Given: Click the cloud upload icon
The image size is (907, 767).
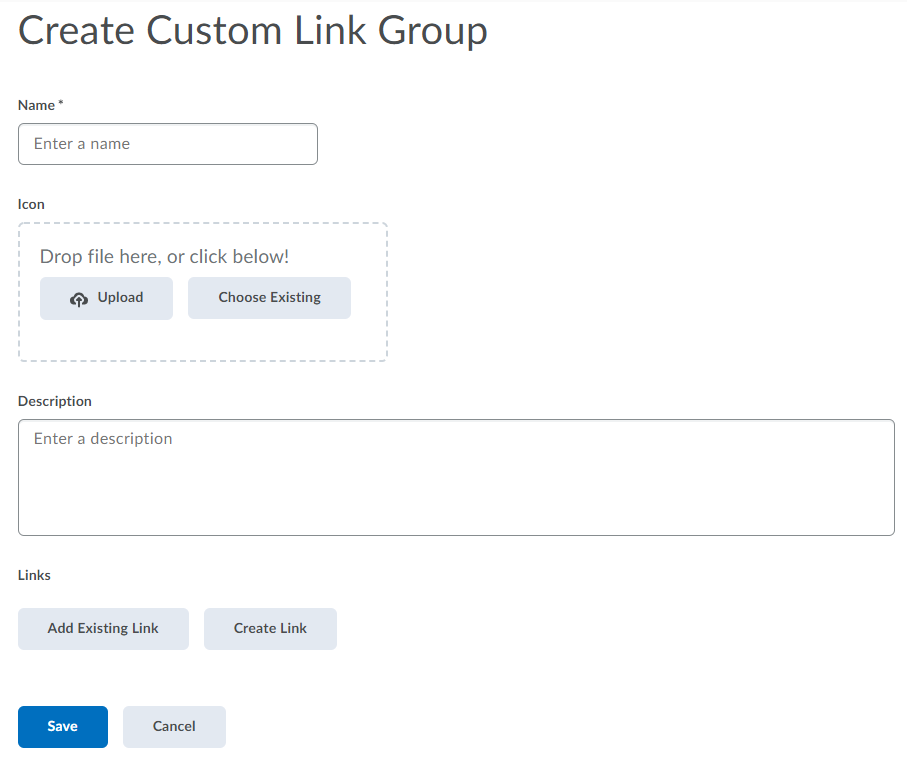Looking at the screenshot, I should click(x=79, y=299).
